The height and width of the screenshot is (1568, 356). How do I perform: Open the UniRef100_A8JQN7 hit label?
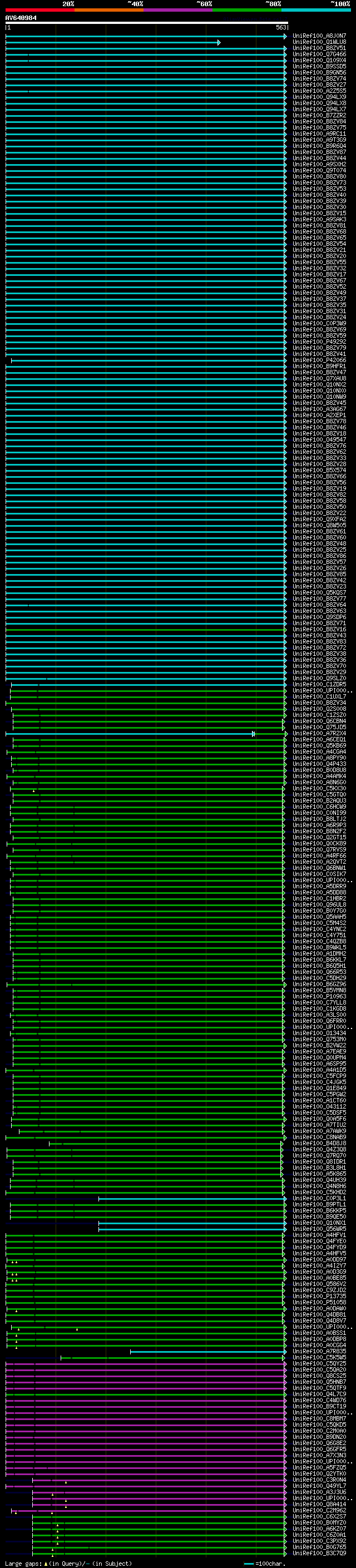319,36
